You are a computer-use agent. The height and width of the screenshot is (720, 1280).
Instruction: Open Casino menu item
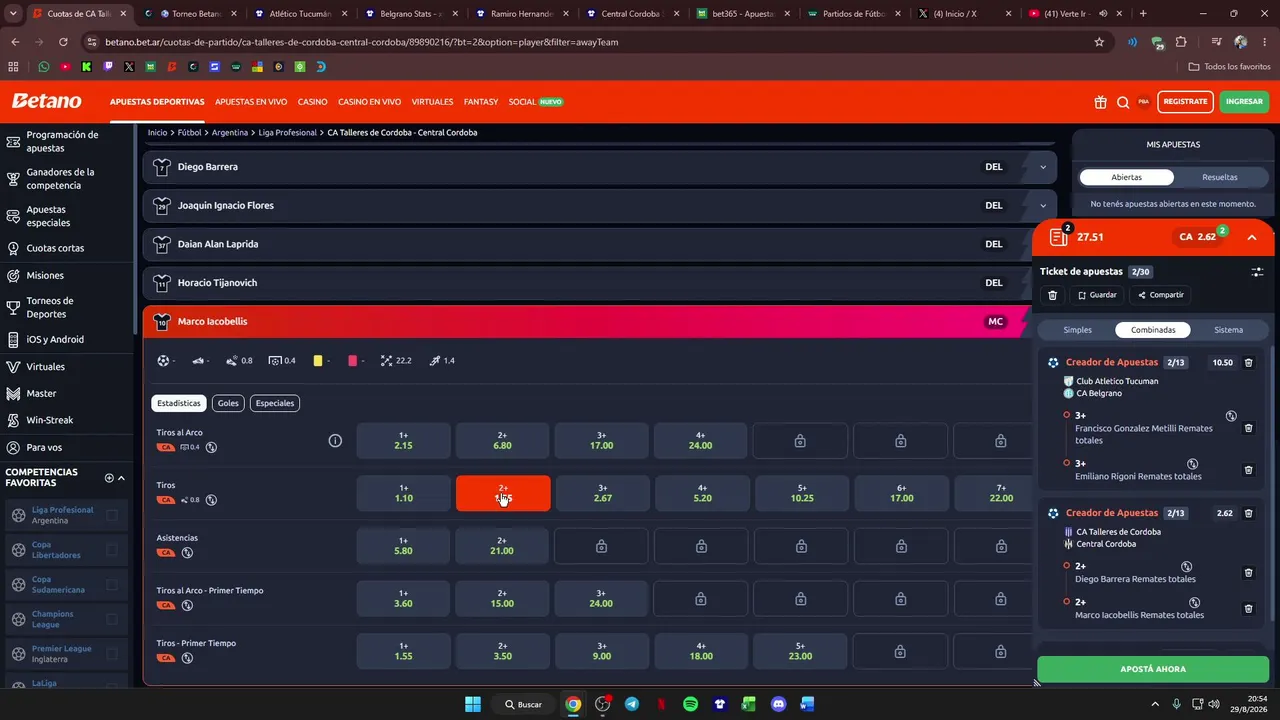click(312, 102)
